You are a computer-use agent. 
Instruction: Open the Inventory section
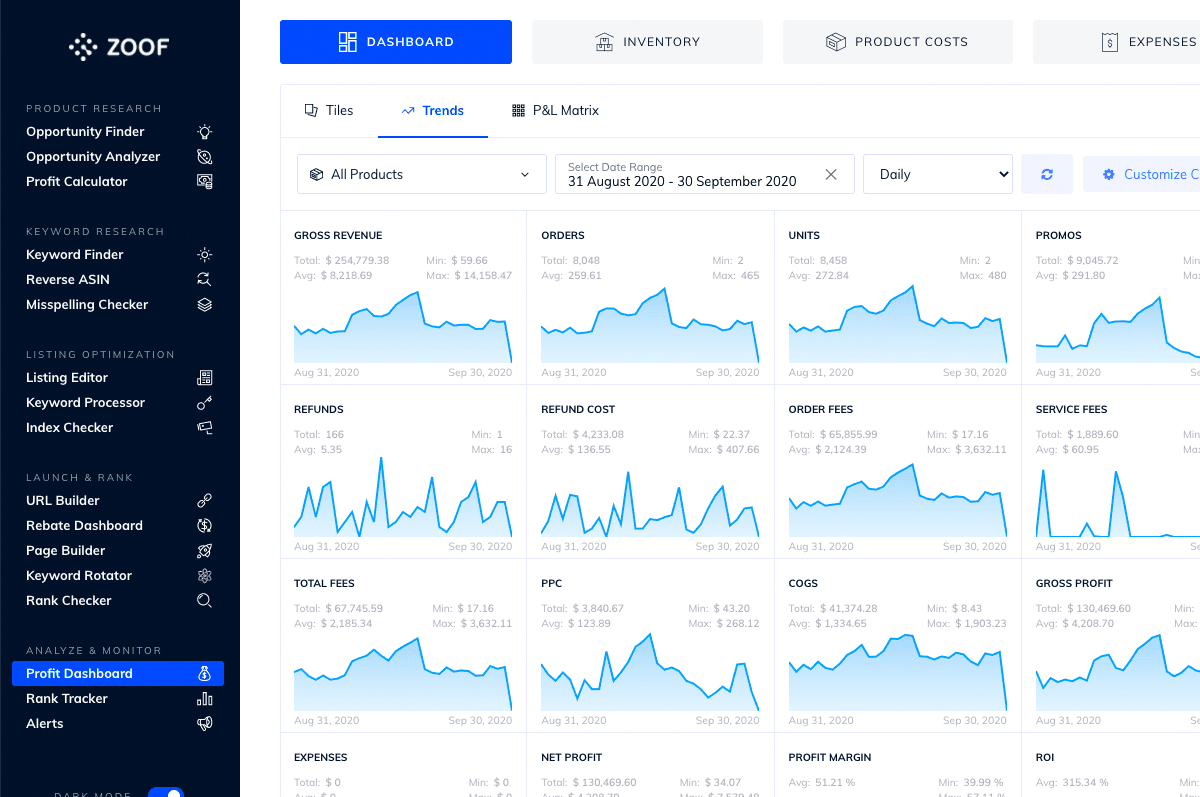(647, 42)
